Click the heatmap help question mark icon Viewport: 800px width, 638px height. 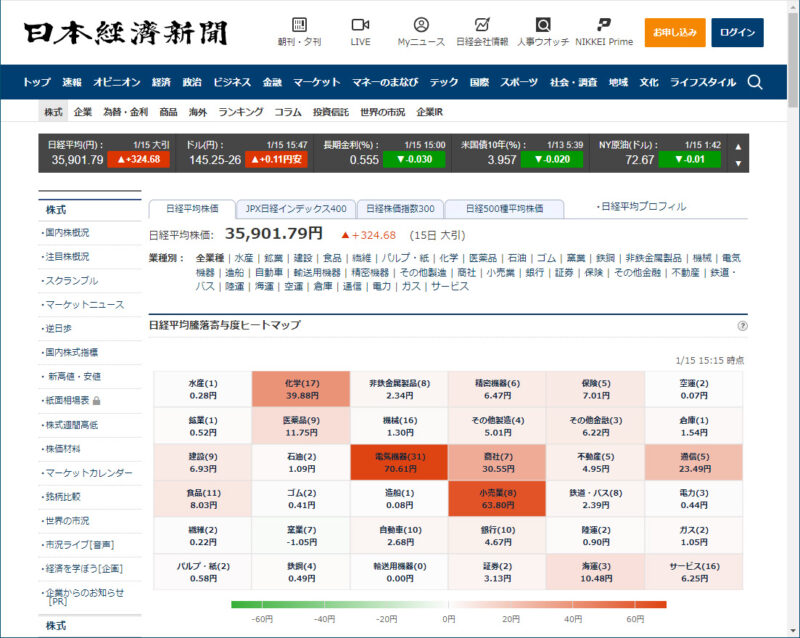point(742,326)
